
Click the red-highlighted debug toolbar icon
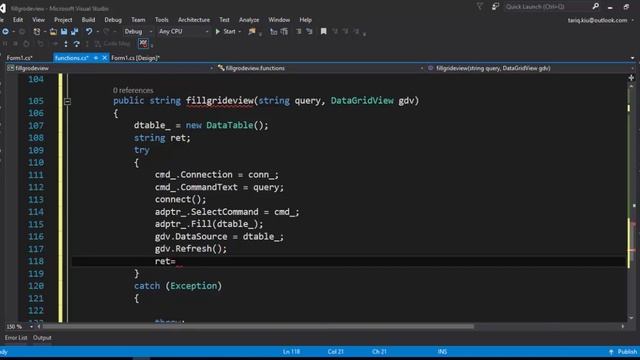(x=143, y=43)
